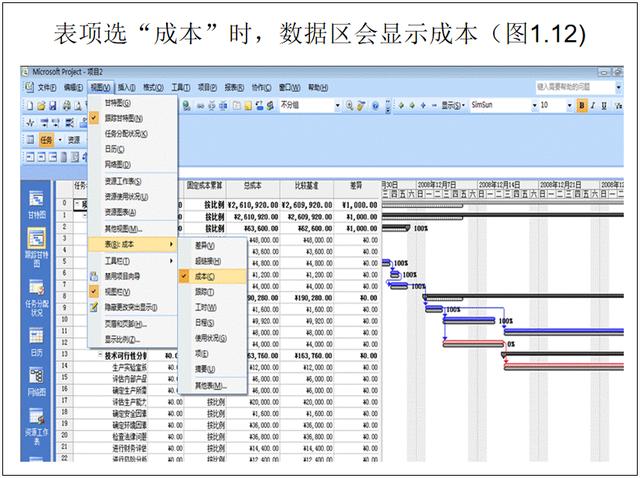
Task: Choose 页眉和页脚(H)... in View menu
Action: (133, 324)
